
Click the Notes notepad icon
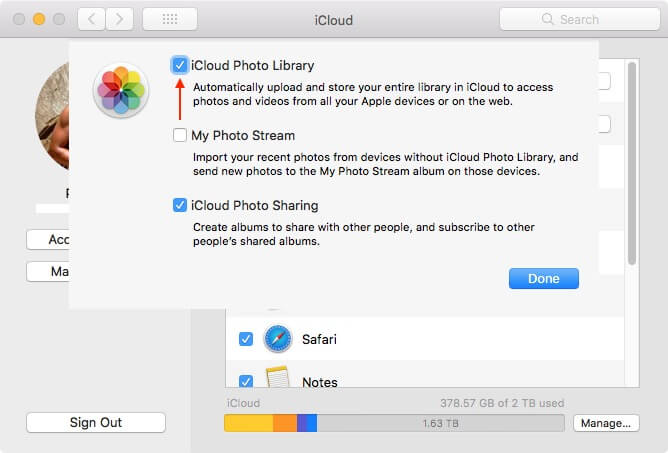tap(277, 377)
